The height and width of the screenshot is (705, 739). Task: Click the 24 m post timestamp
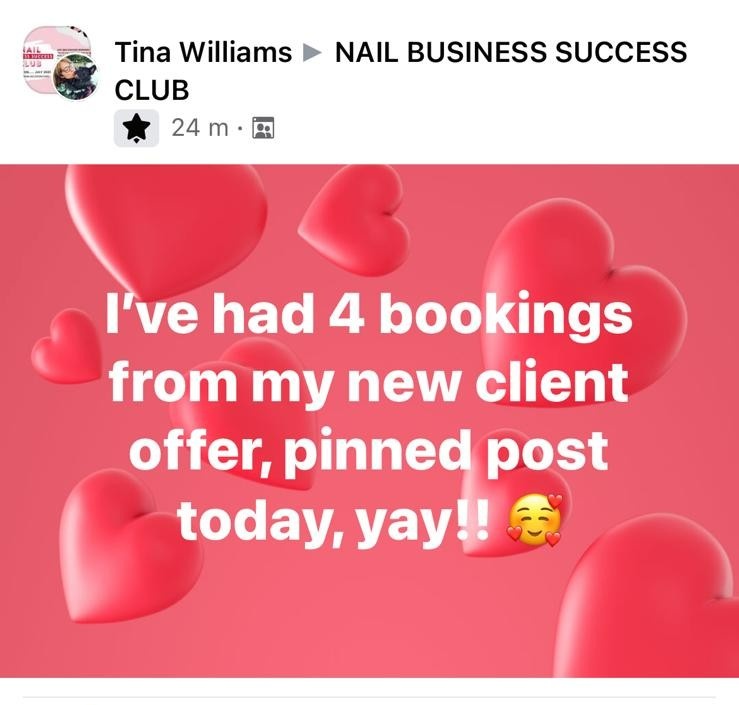[x=200, y=128]
